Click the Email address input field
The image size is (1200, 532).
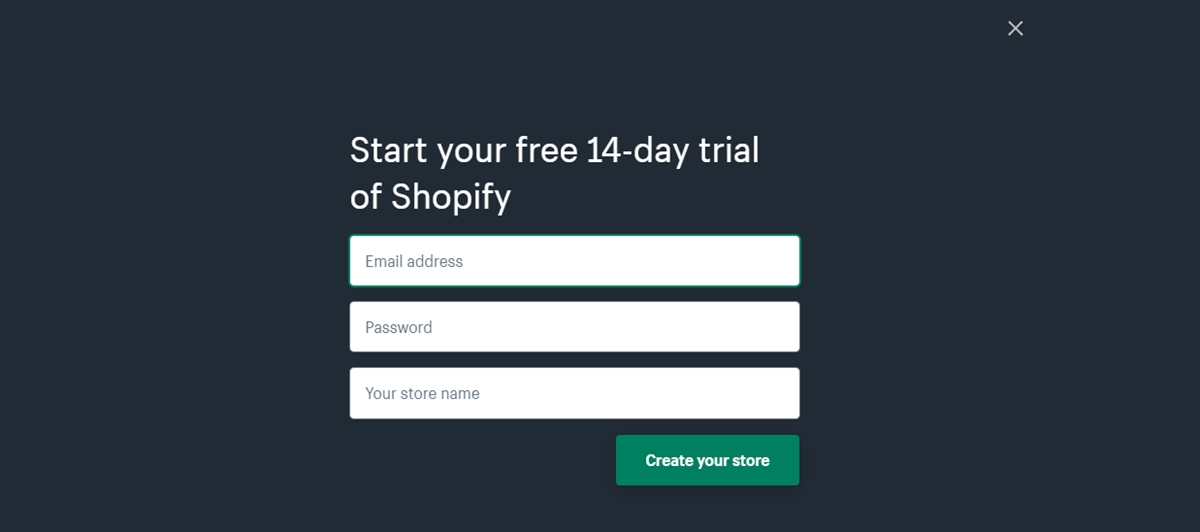(x=574, y=261)
